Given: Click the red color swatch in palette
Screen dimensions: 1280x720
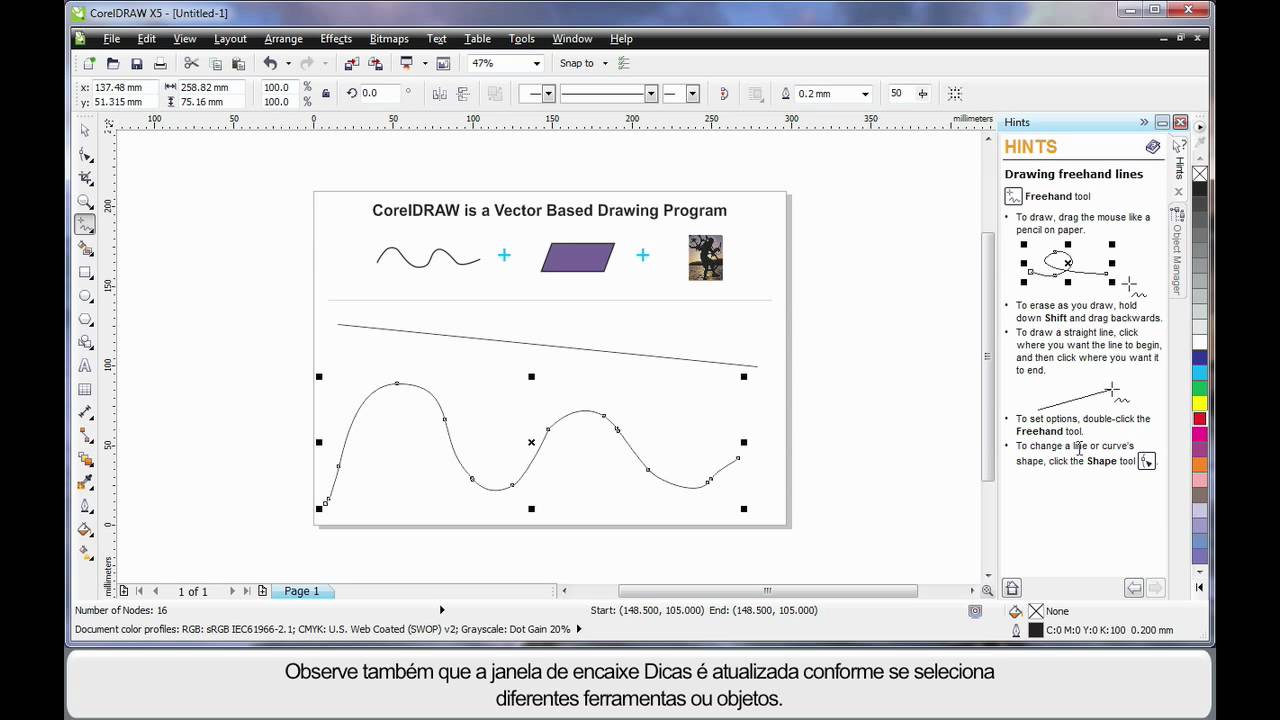Looking at the screenshot, I should 1199,419.
